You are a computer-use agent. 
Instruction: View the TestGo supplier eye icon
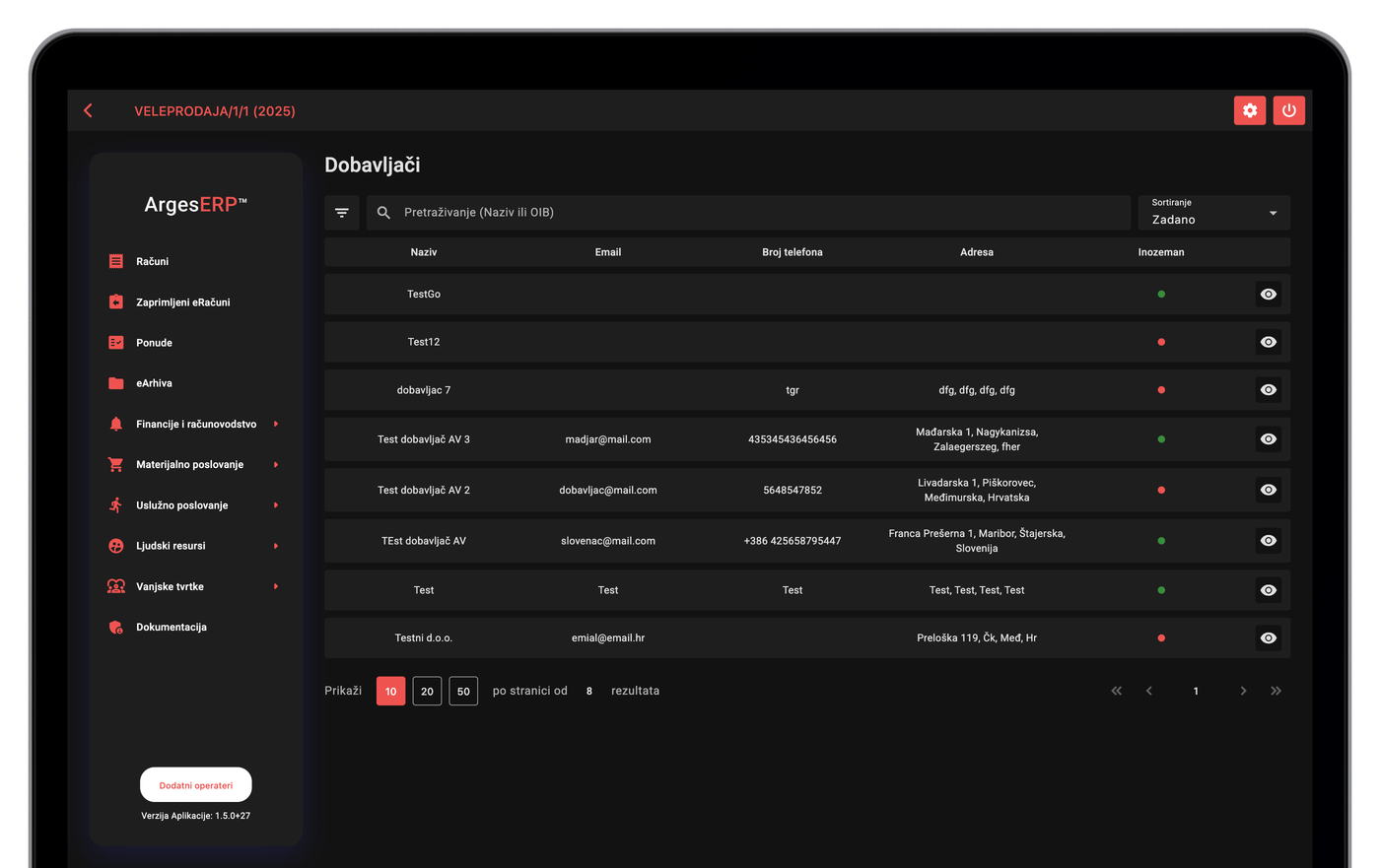(x=1269, y=294)
